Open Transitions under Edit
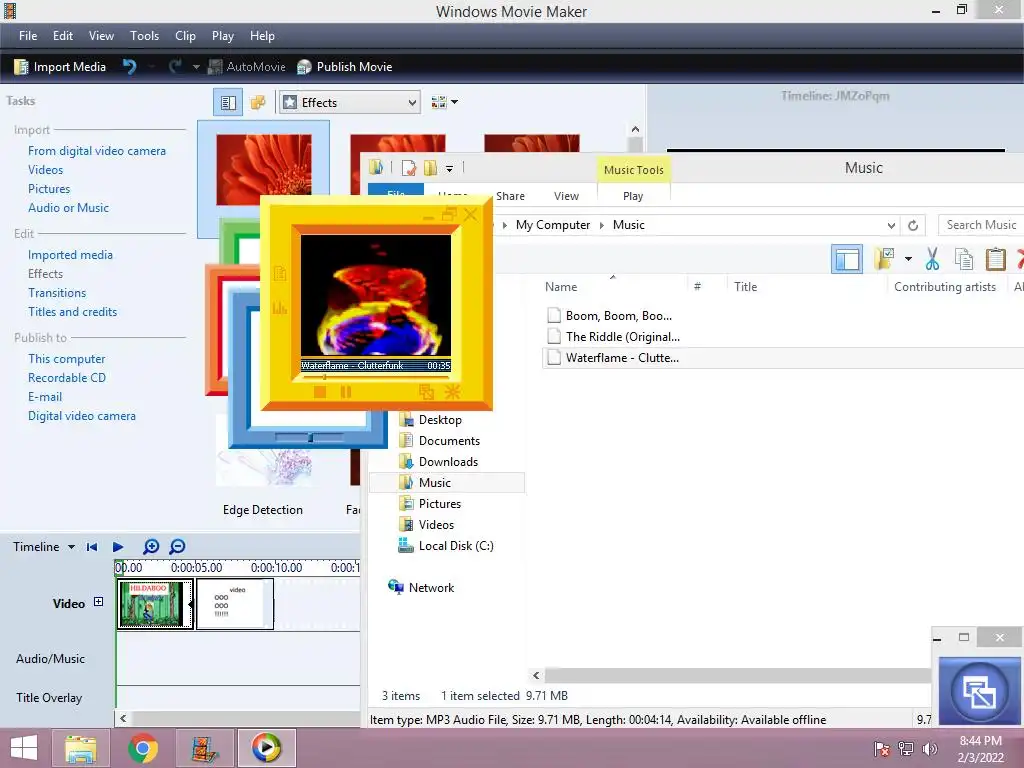1024x768 pixels. [x=57, y=293]
